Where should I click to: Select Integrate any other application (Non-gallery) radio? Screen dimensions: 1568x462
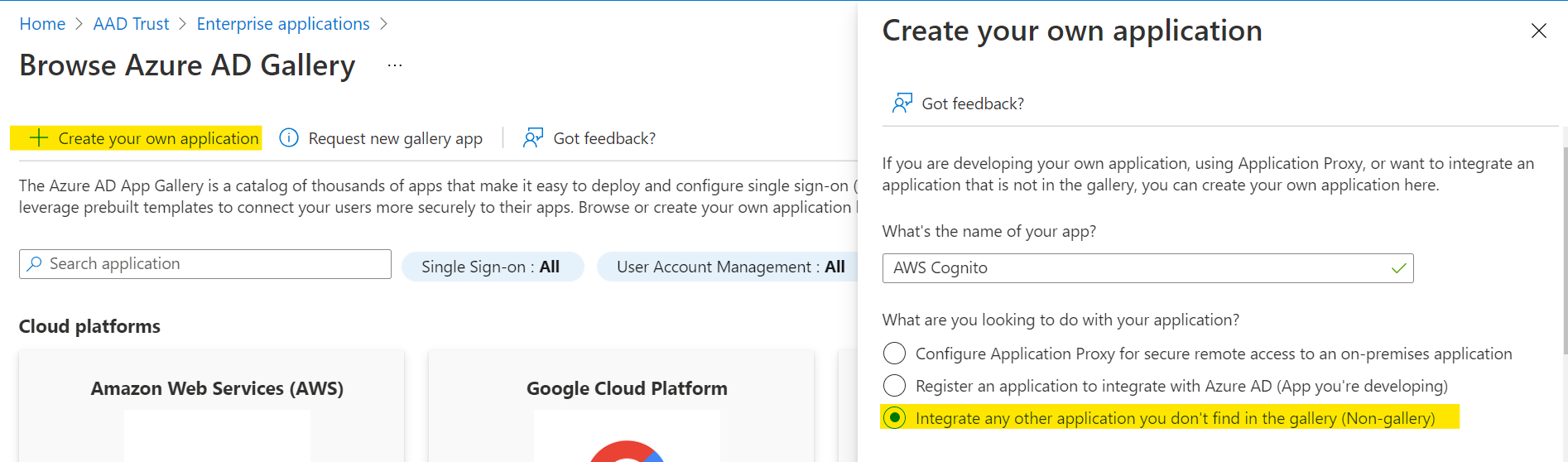click(x=894, y=418)
